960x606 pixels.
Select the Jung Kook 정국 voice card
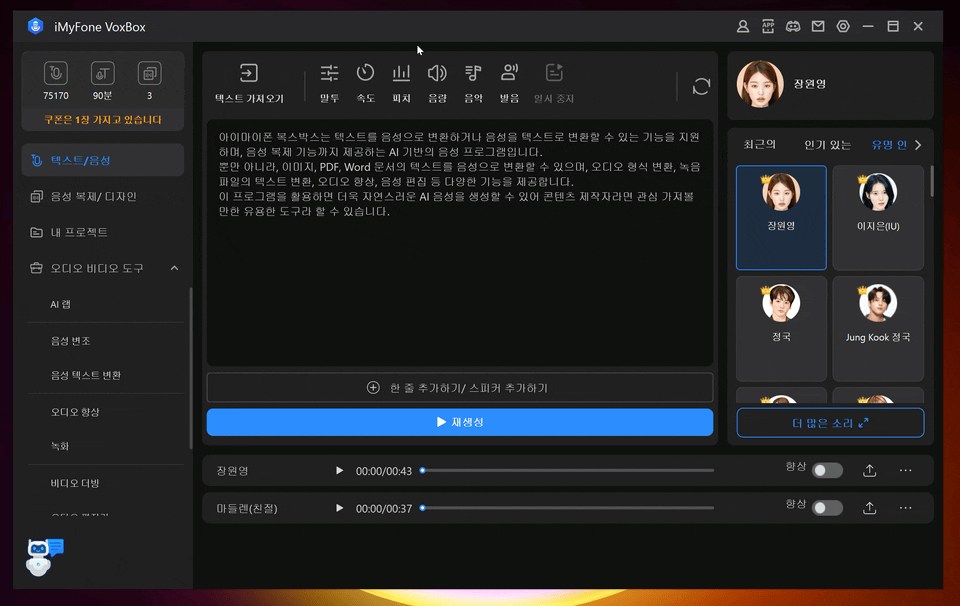[878, 329]
